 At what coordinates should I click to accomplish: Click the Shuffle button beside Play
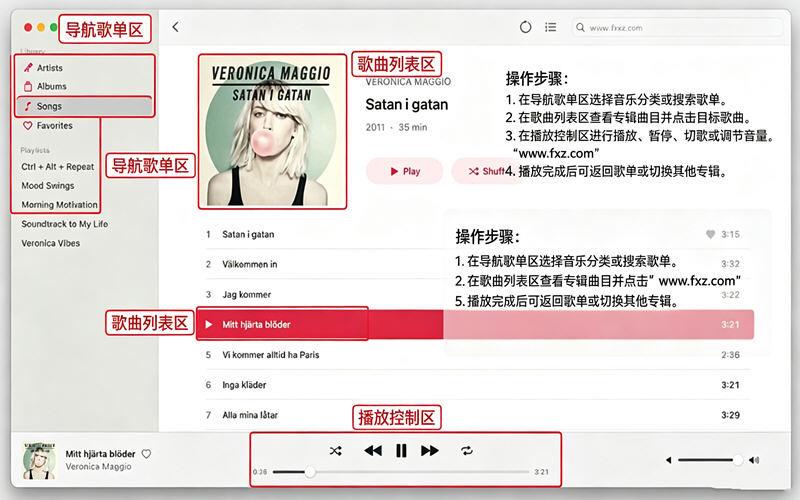click(485, 171)
